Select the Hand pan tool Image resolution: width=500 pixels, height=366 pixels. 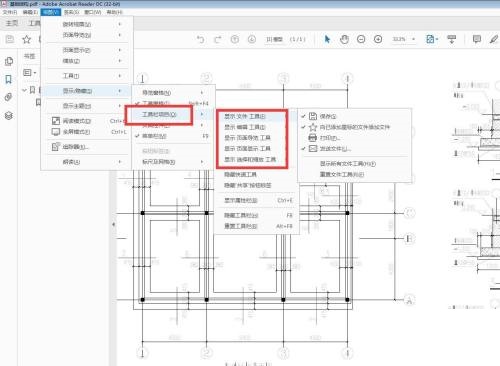(x=344, y=39)
